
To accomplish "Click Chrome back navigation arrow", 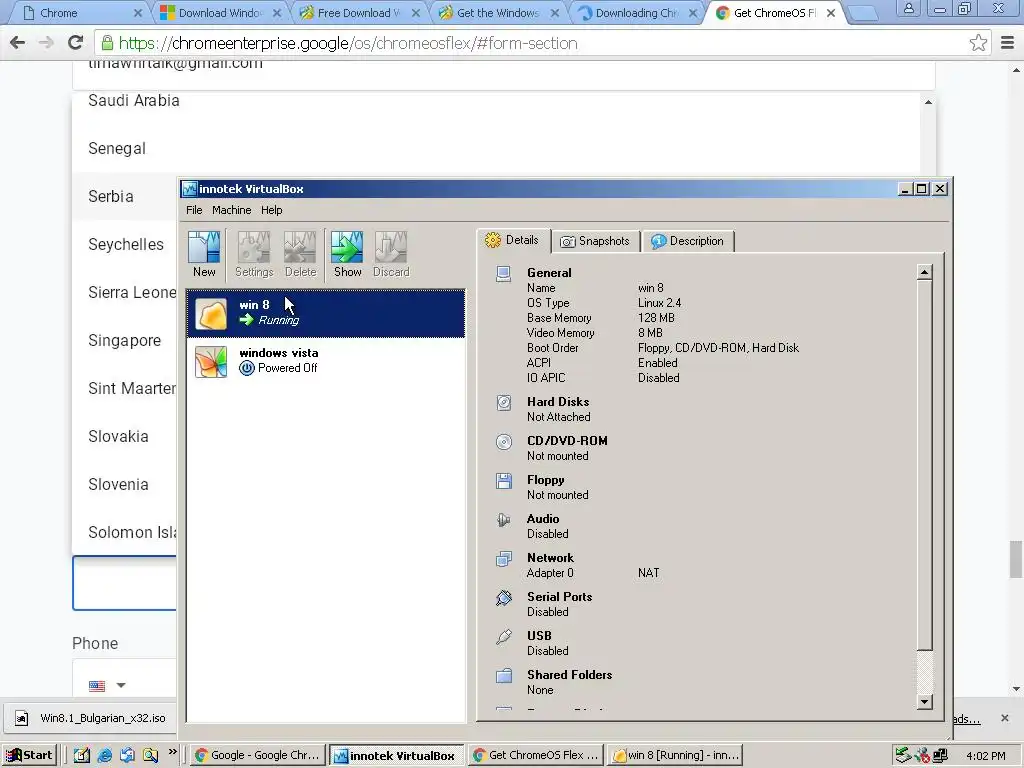I will (x=18, y=43).
